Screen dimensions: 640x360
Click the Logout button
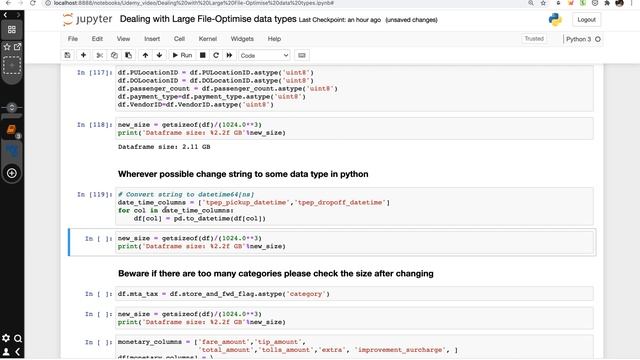[587, 20]
